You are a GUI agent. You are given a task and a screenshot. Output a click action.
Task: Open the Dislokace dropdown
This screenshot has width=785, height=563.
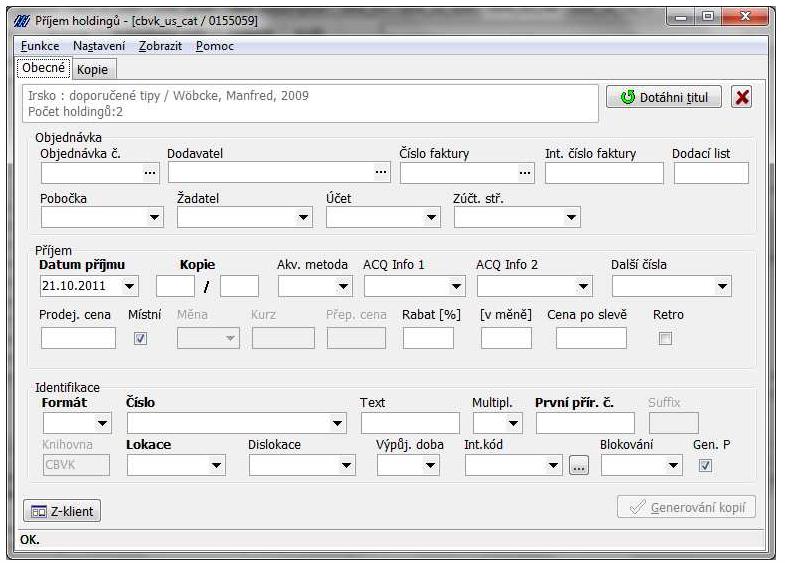(x=346, y=466)
